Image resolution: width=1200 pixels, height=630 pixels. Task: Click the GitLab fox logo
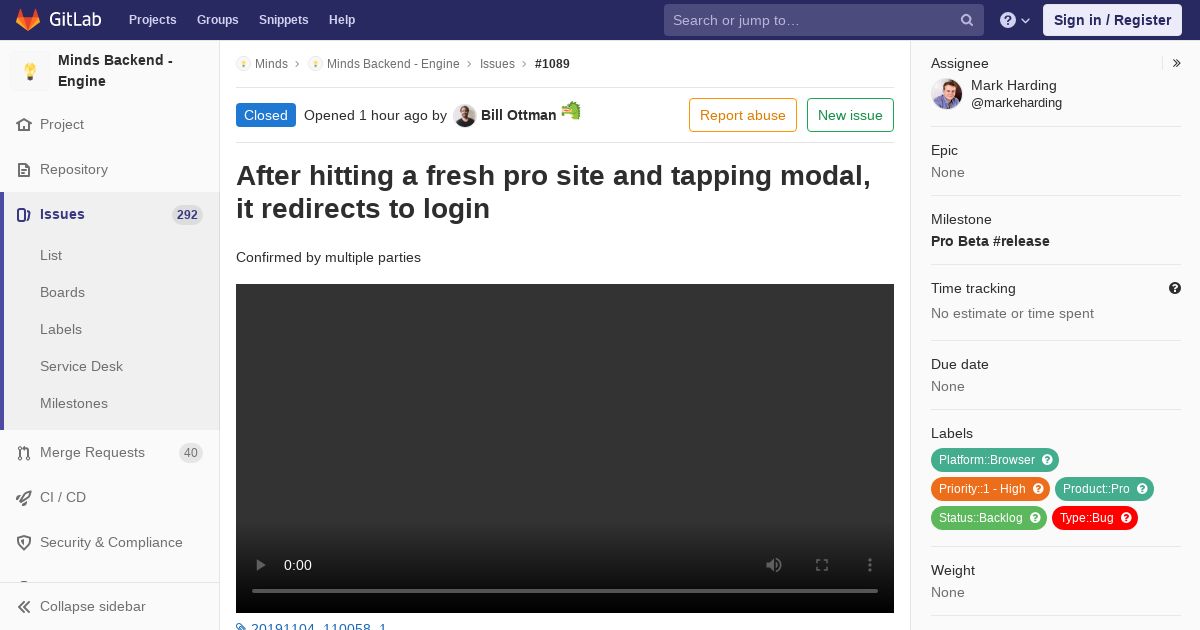click(x=28, y=19)
